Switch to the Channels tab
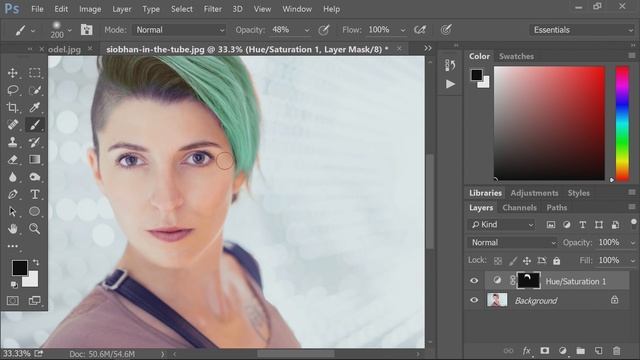The width and height of the screenshot is (640, 360). [519, 208]
